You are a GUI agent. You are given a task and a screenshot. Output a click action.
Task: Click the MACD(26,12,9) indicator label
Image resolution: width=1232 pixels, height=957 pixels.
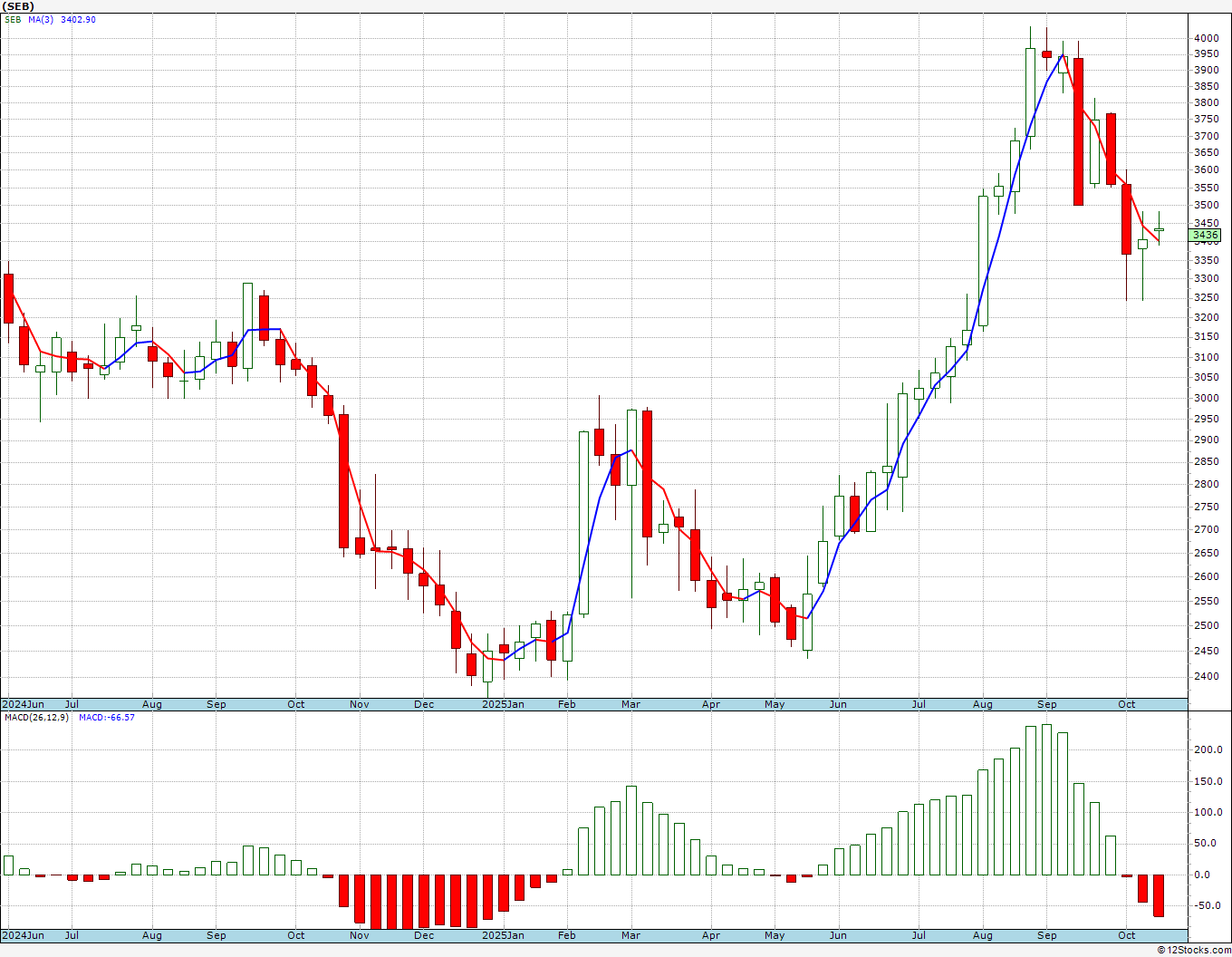[x=36, y=718]
